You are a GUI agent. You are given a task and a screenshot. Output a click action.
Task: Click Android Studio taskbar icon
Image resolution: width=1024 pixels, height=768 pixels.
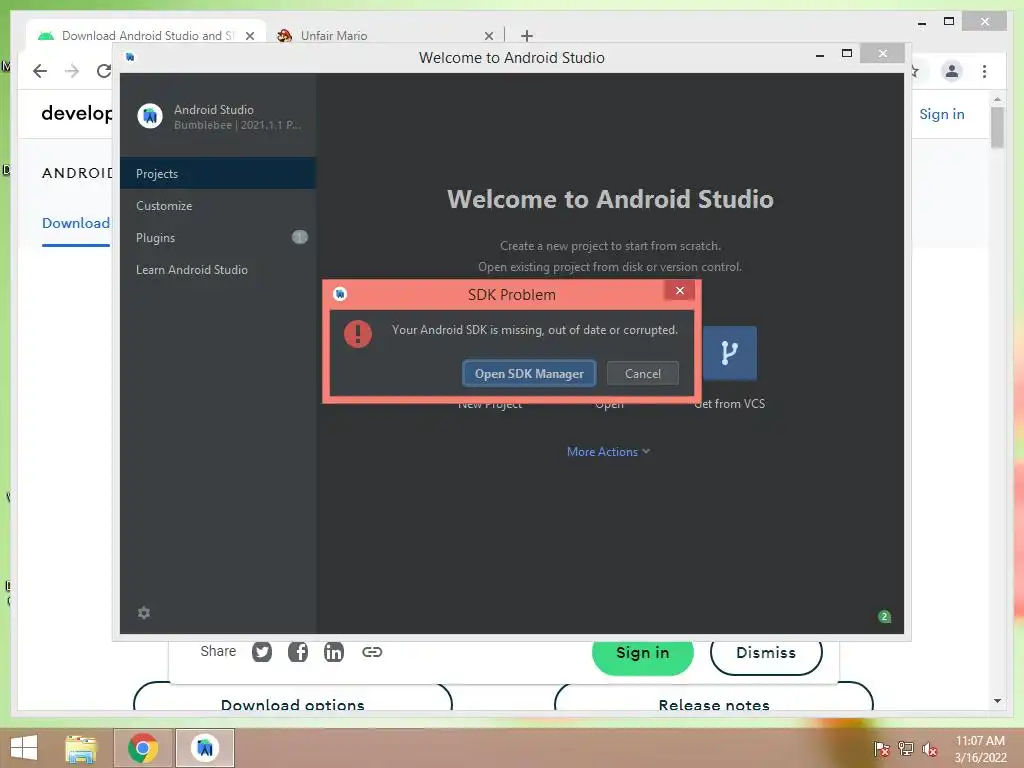point(205,748)
